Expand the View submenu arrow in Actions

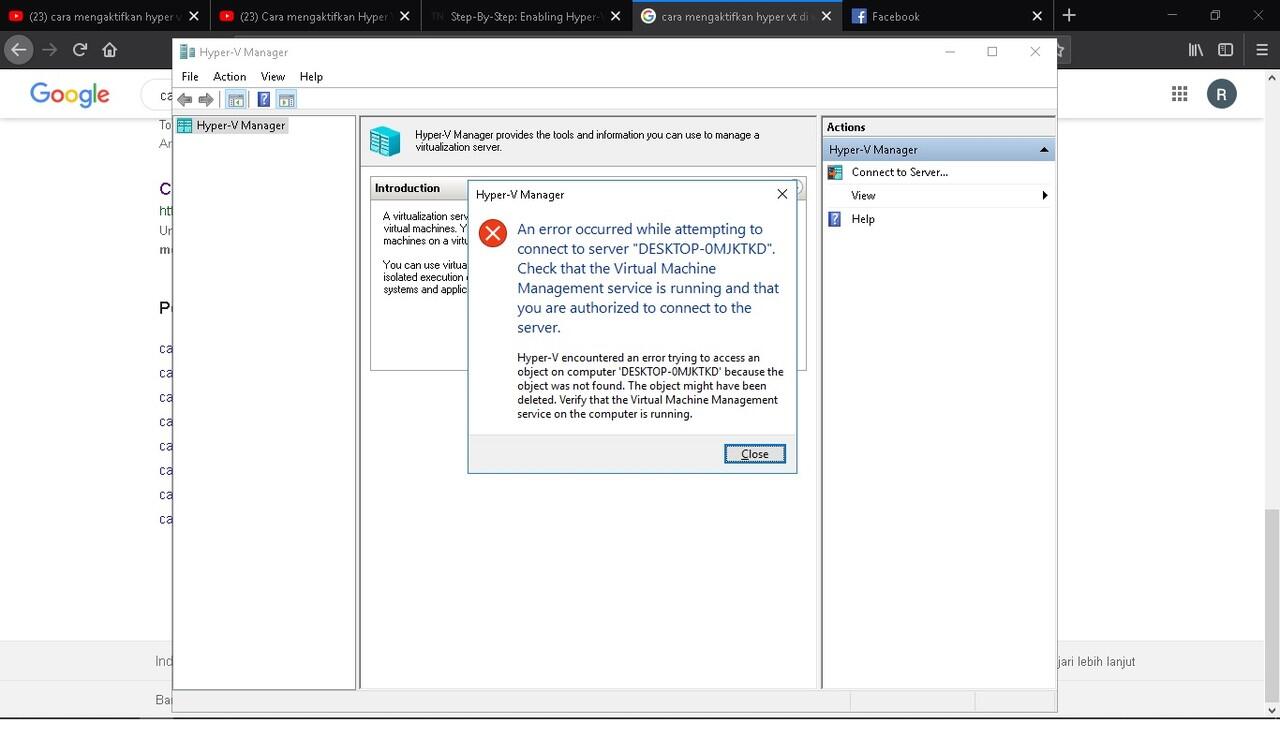pos(1044,196)
